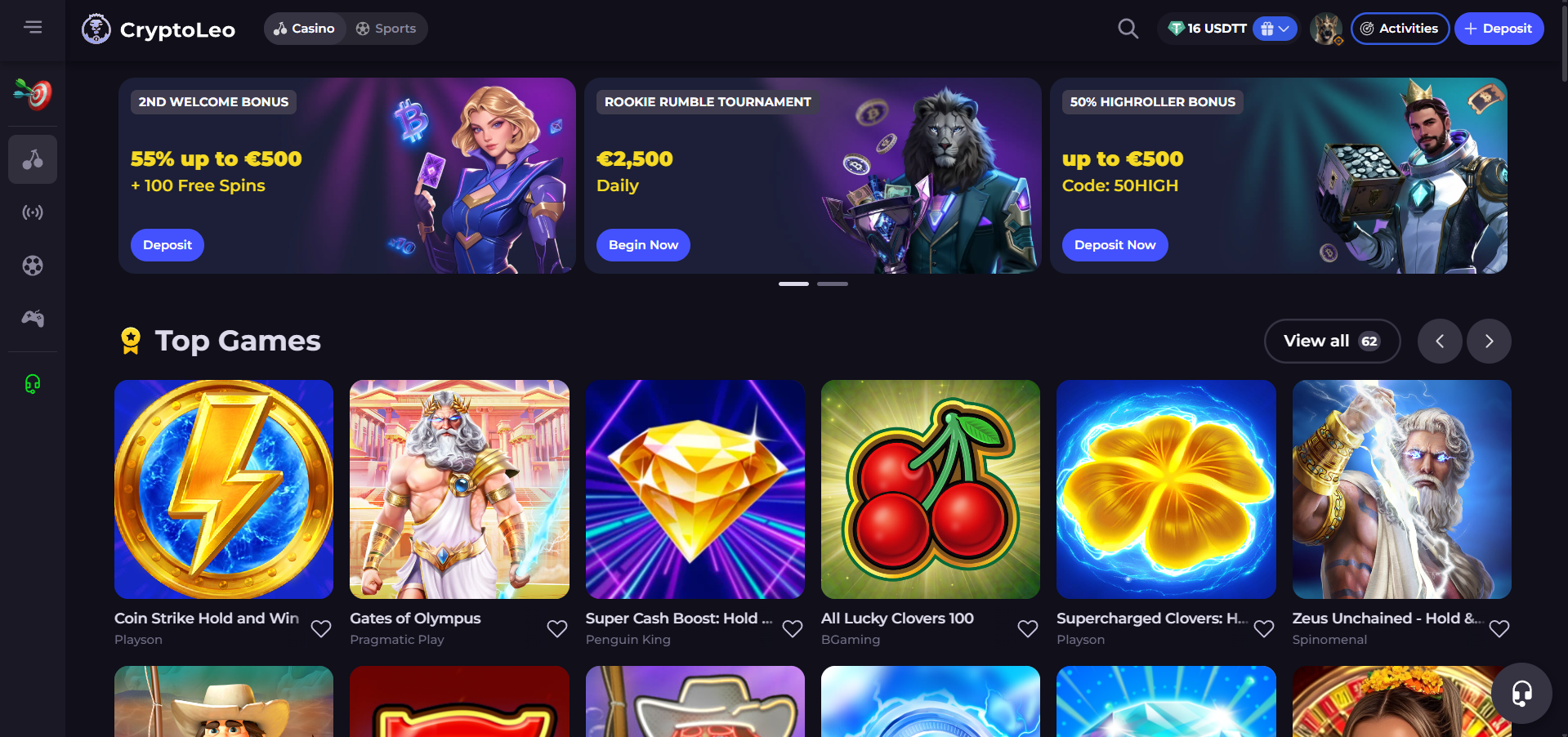Click the floating live chat headset button

click(x=1521, y=693)
